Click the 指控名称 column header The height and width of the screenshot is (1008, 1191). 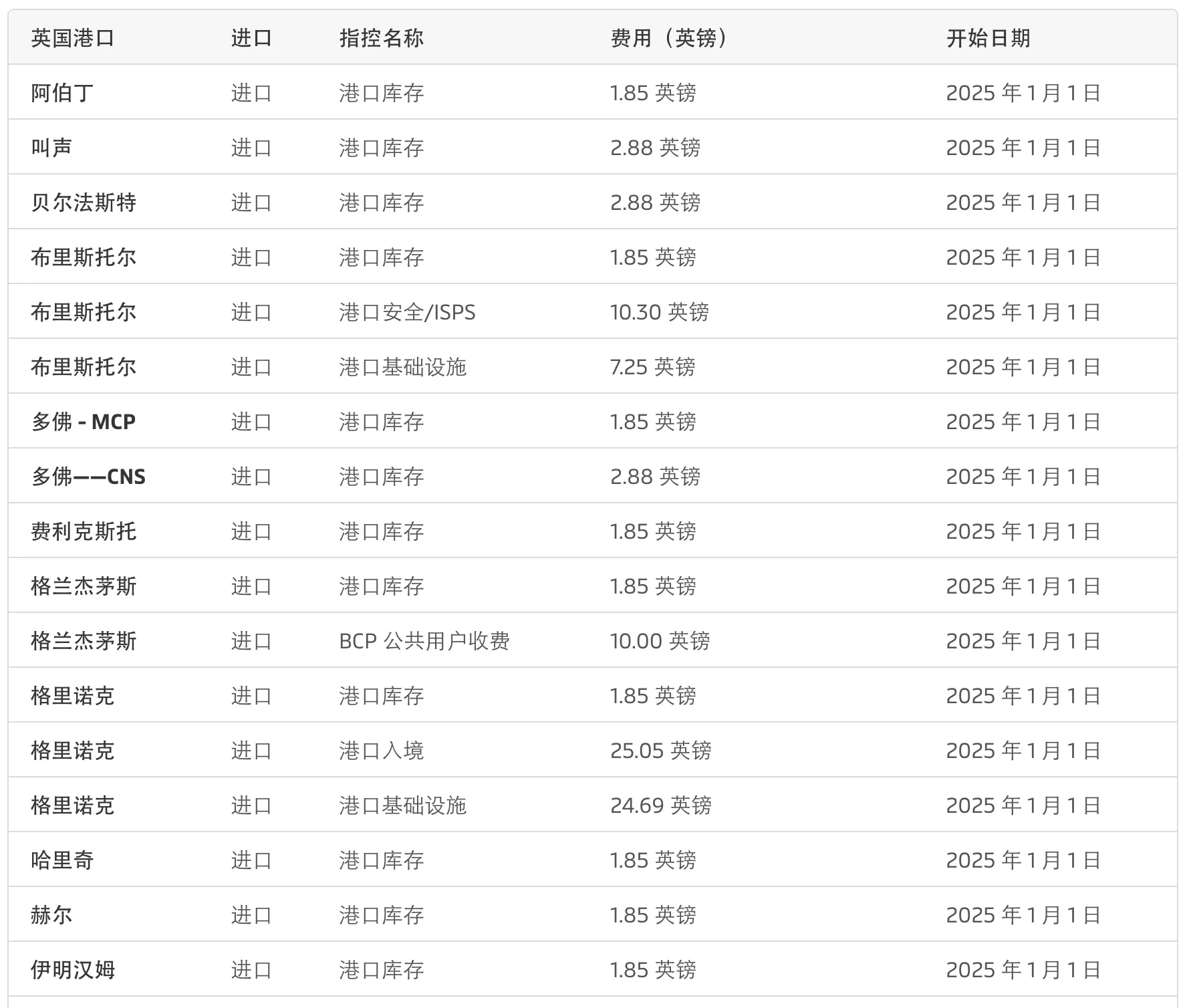click(381, 38)
